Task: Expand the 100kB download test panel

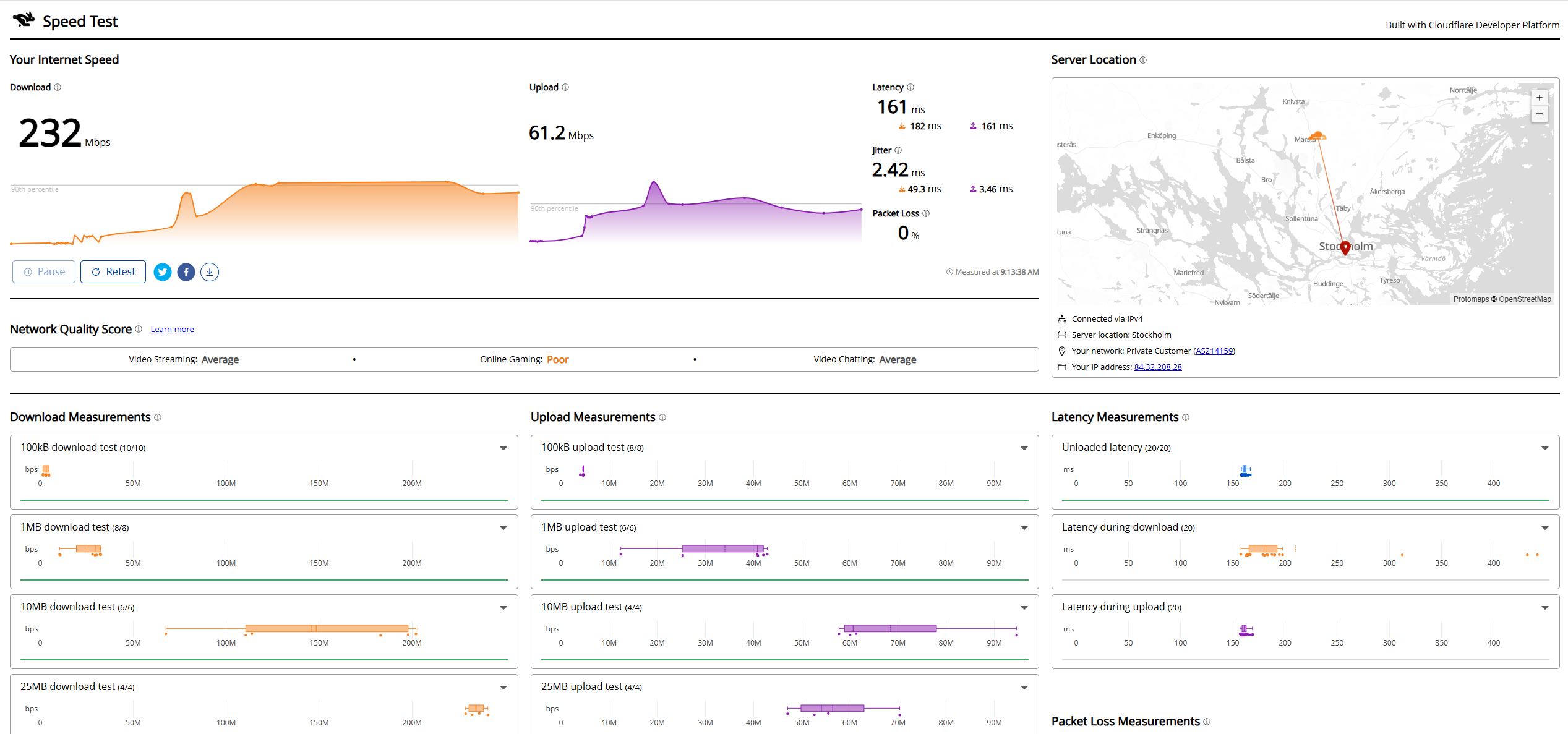Action: point(503,448)
